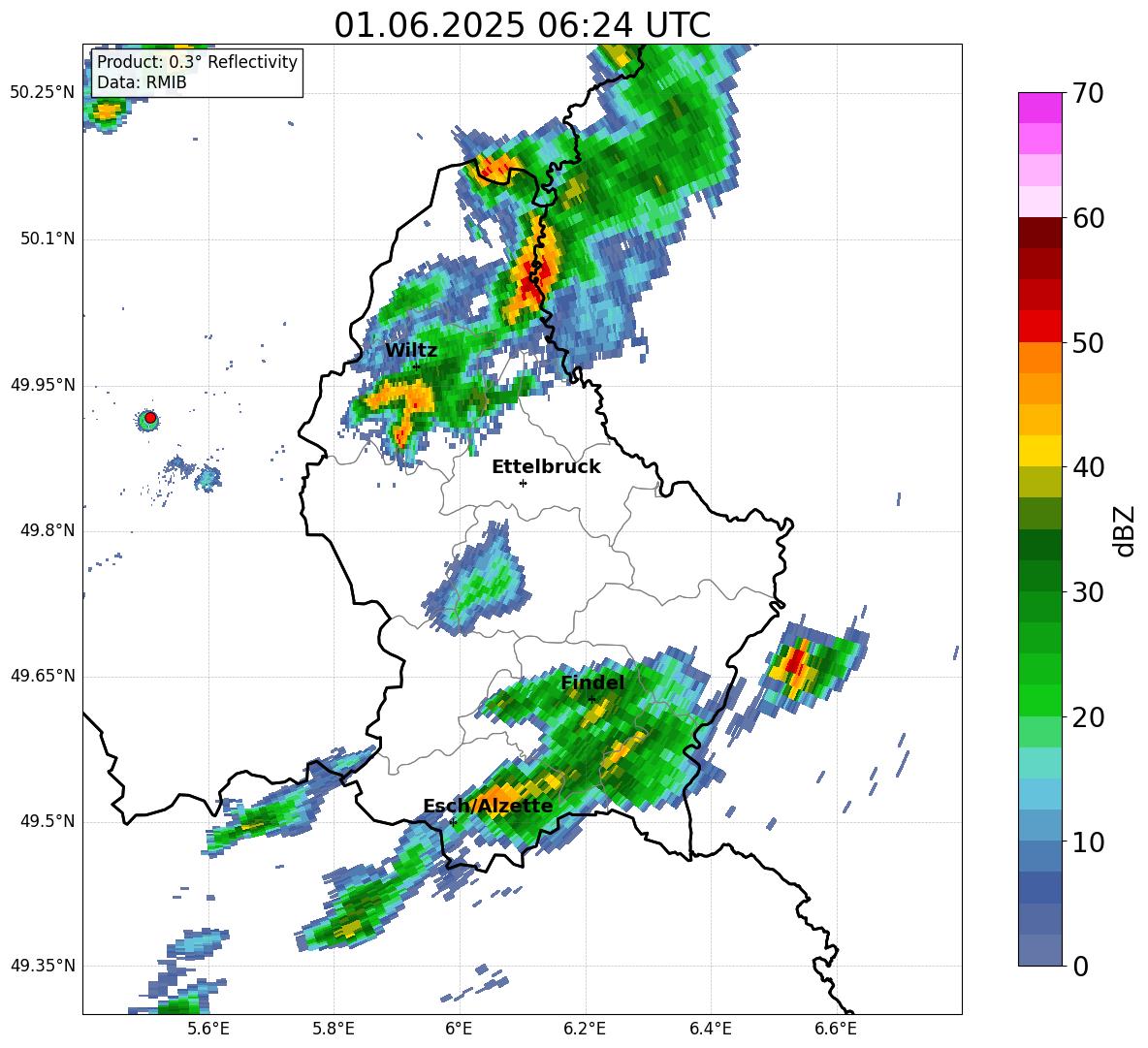Click the cross marker below Ettelbruck
This screenshot has width=1148, height=1048.
click(x=523, y=483)
